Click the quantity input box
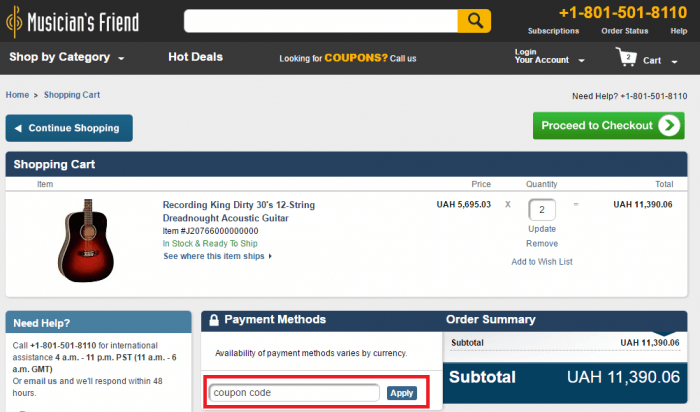Screen dimensions: 700x412 pos(542,210)
